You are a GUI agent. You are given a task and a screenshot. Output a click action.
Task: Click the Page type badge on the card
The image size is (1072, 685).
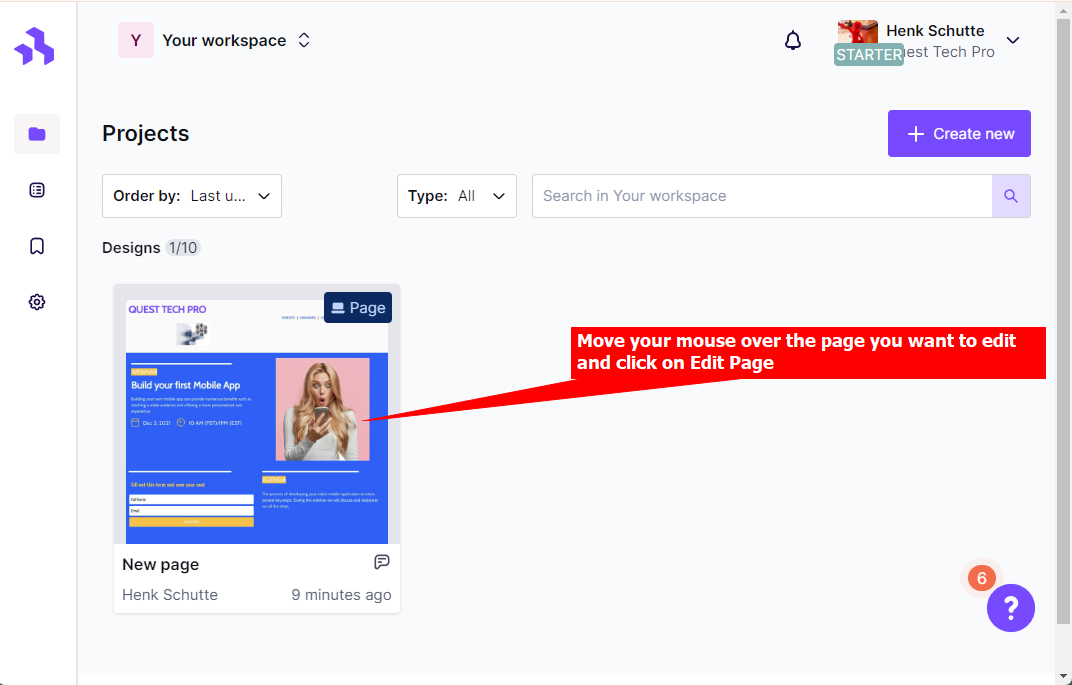[358, 308]
